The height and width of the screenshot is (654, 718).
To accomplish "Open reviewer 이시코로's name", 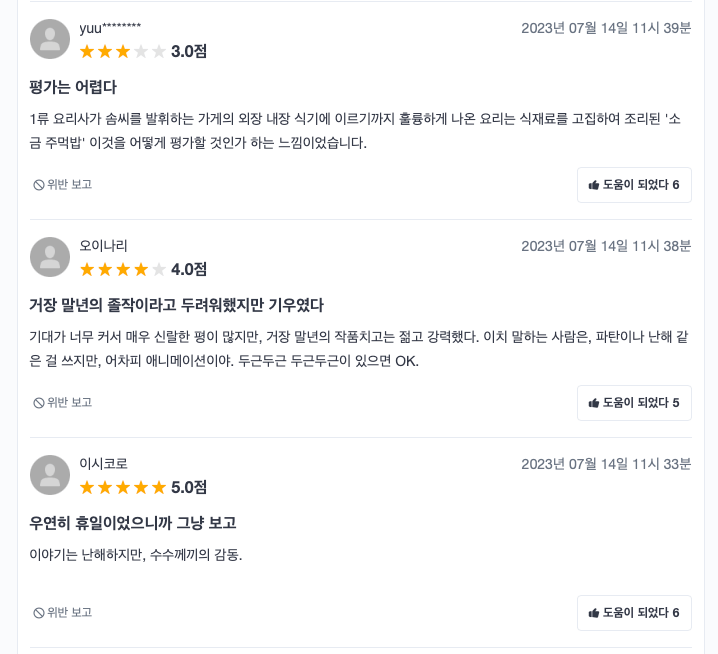I will [104, 464].
